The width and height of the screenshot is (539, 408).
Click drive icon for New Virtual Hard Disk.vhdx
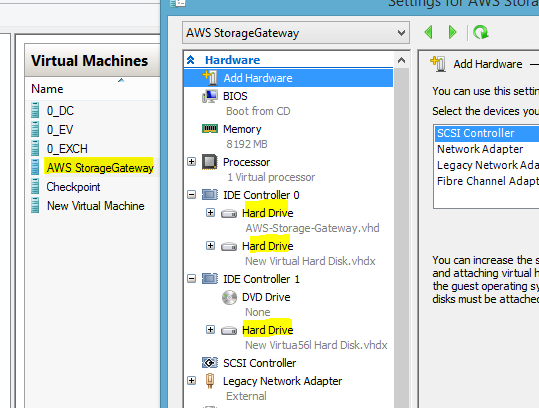click(229, 247)
